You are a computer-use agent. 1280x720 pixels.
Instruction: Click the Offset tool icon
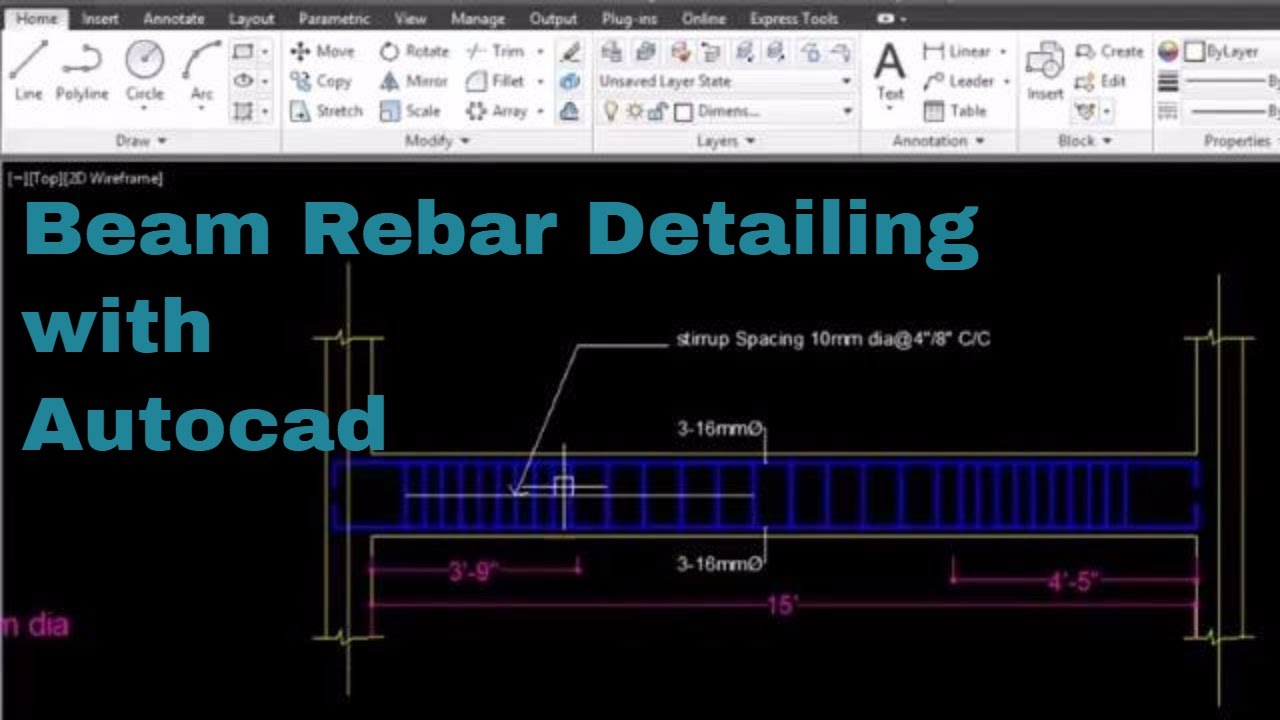(x=570, y=111)
